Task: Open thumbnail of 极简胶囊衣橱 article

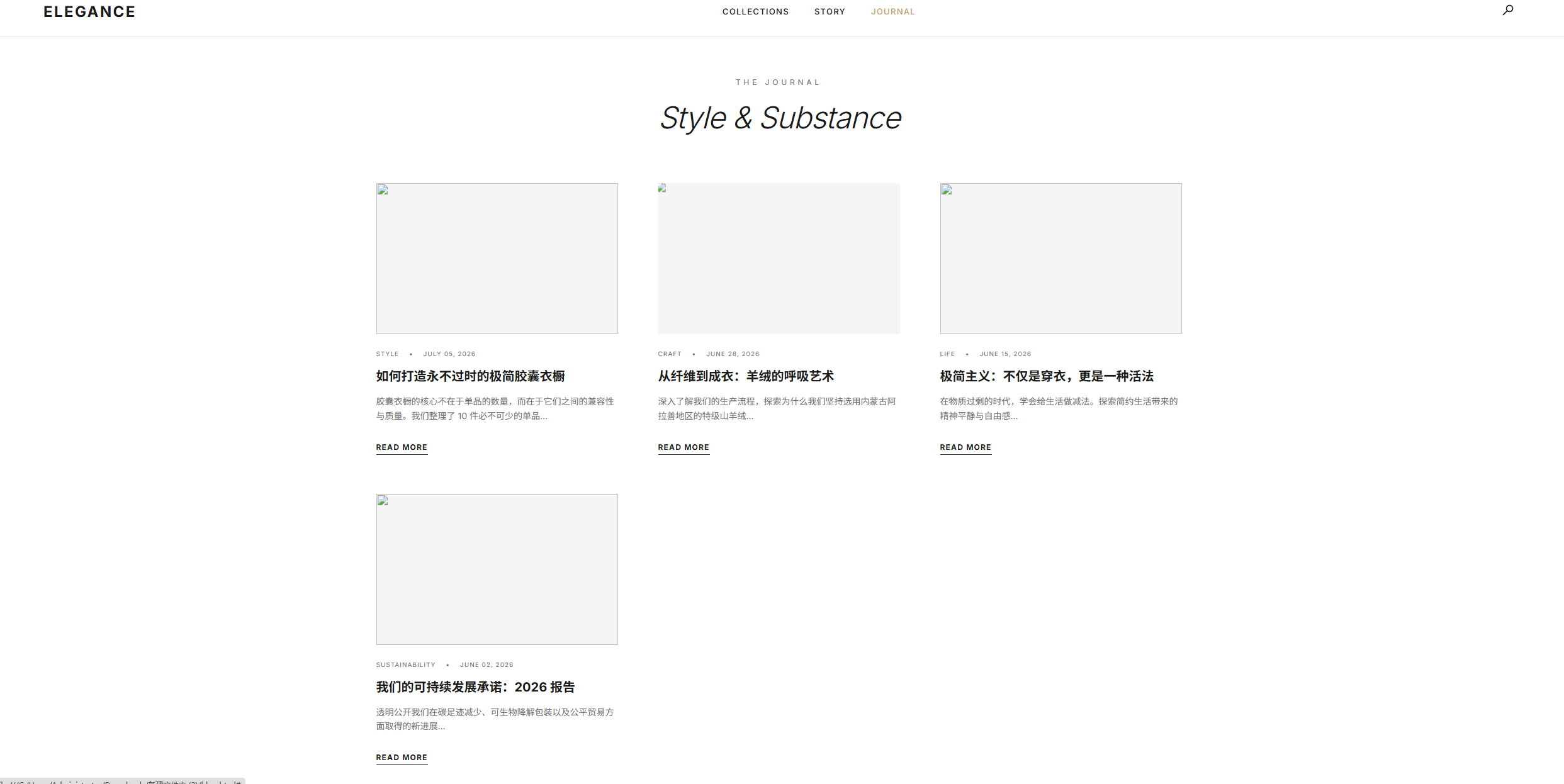Action: click(x=497, y=259)
